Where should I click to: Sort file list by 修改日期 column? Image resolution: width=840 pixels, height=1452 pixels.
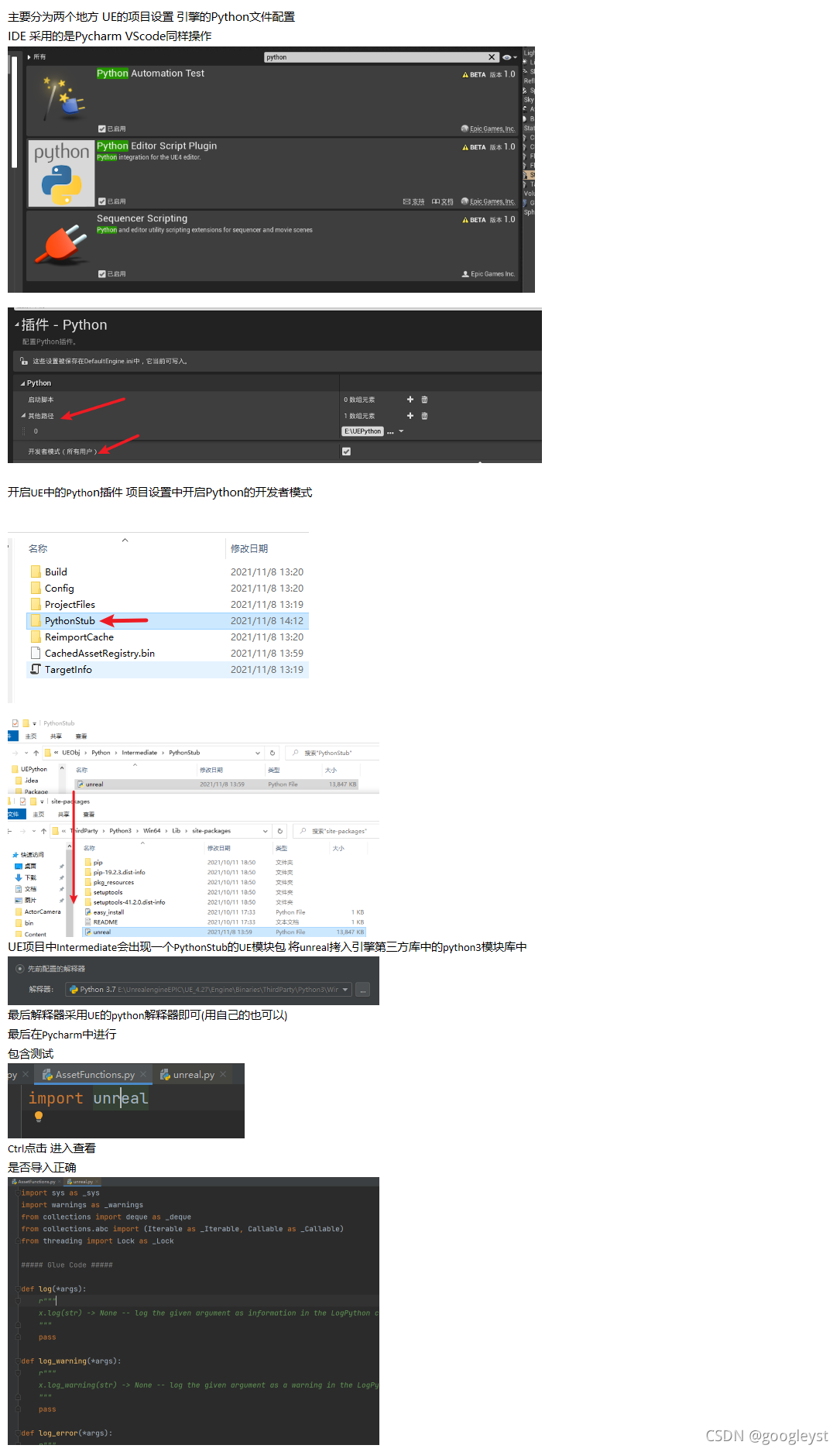(x=249, y=549)
